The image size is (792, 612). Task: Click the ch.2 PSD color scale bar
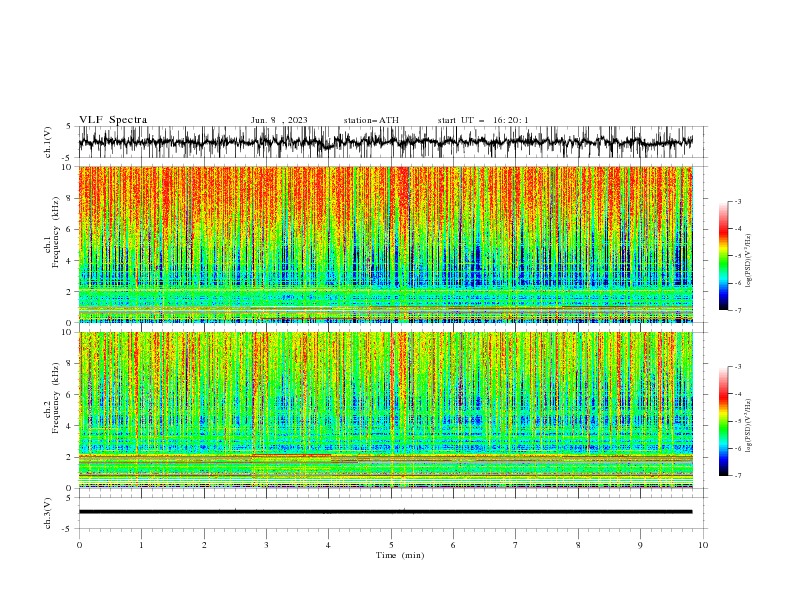(724, 421)
